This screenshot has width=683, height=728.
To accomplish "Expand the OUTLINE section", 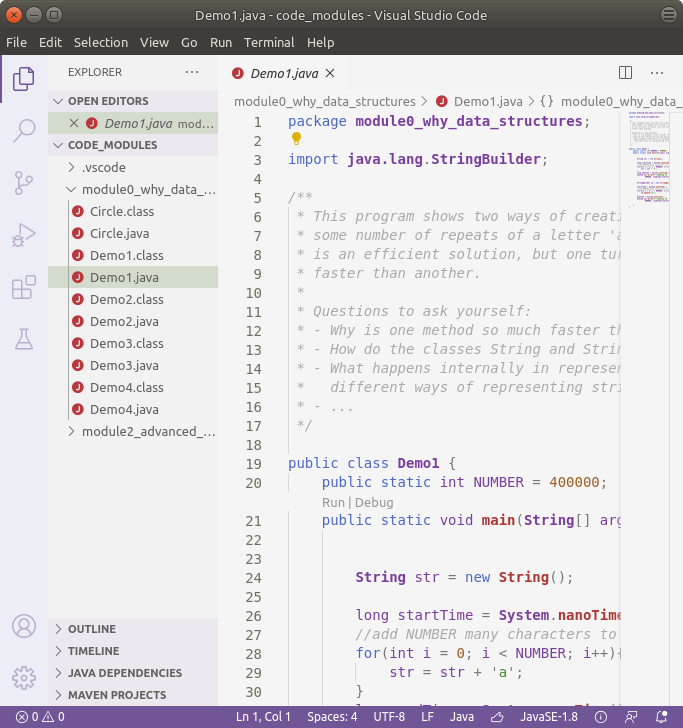I will click(x=91, y=629).
